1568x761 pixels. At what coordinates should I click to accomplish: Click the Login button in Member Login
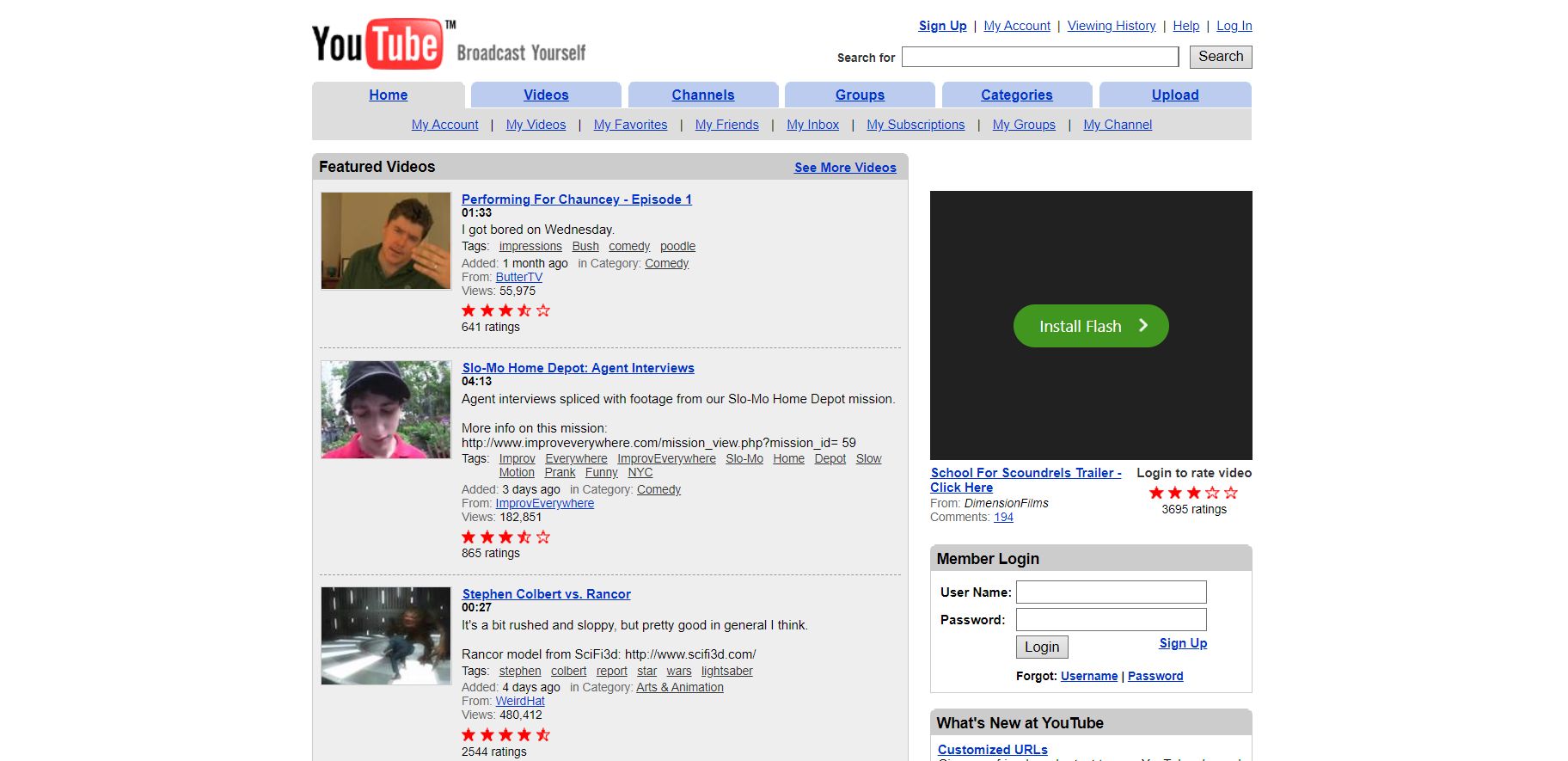tap(1042, 647)
